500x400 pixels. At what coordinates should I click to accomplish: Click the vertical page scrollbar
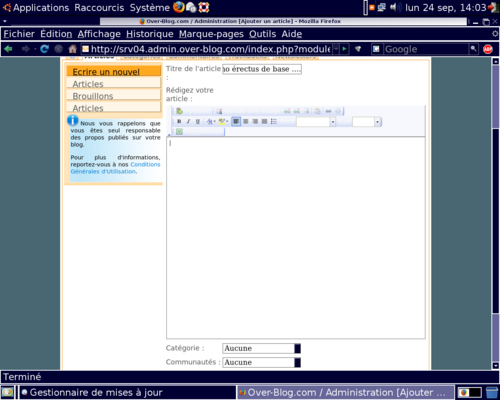pos(496,213)
